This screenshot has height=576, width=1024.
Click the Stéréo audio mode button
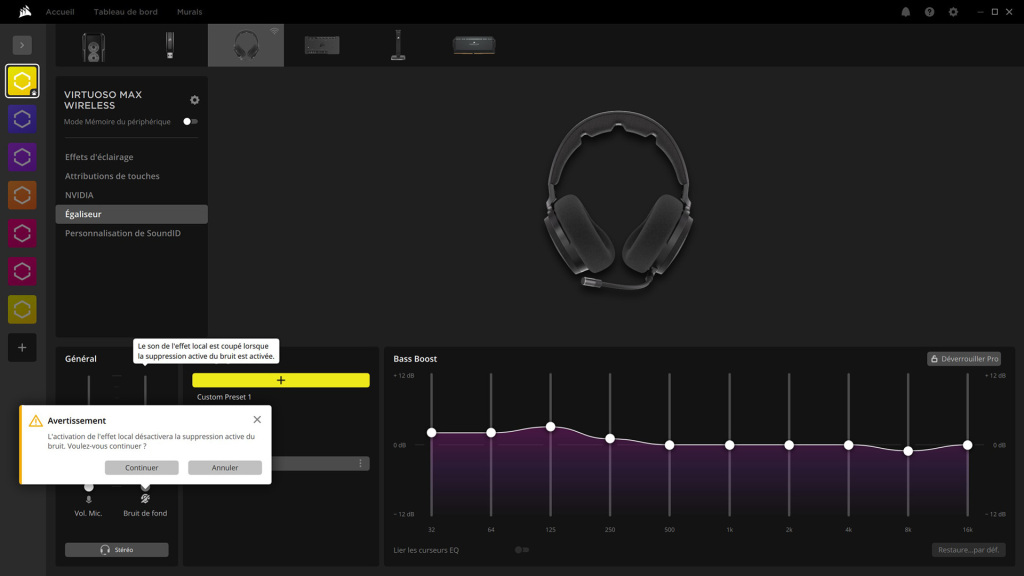117,550
